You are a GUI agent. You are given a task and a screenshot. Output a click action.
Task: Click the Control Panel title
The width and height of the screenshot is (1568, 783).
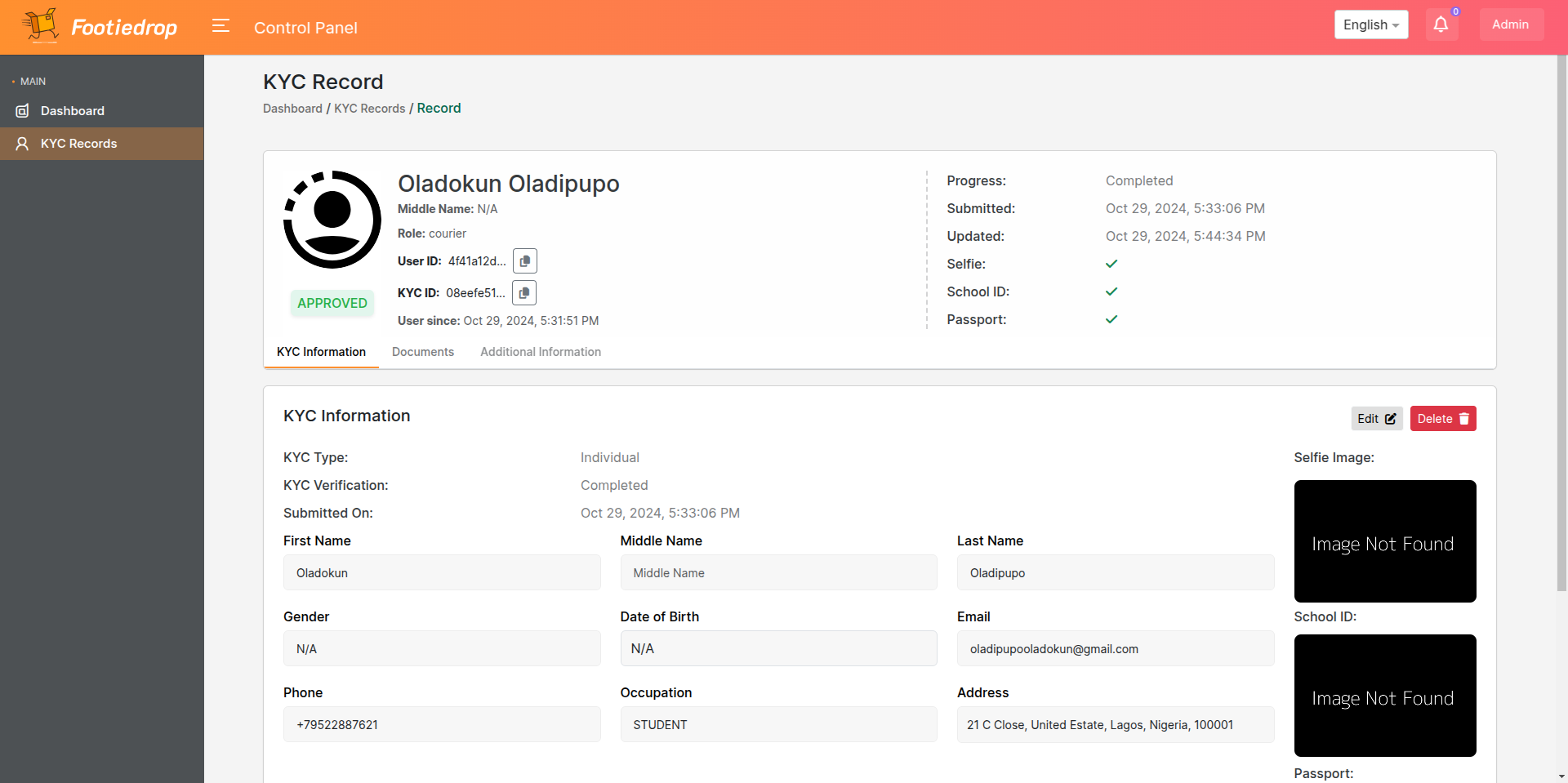coord(305,28)
